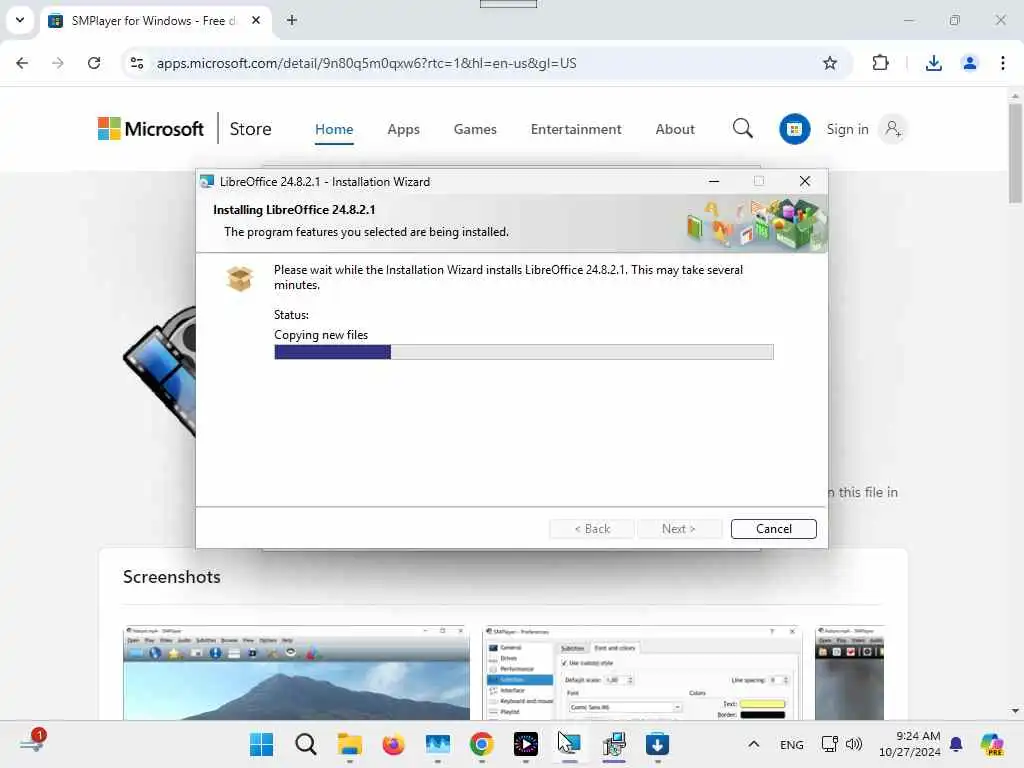Open the Store link beside Microsoft logo
Image resolution: width=1024 pixels, height=768 pixels.
pos(250,129)
